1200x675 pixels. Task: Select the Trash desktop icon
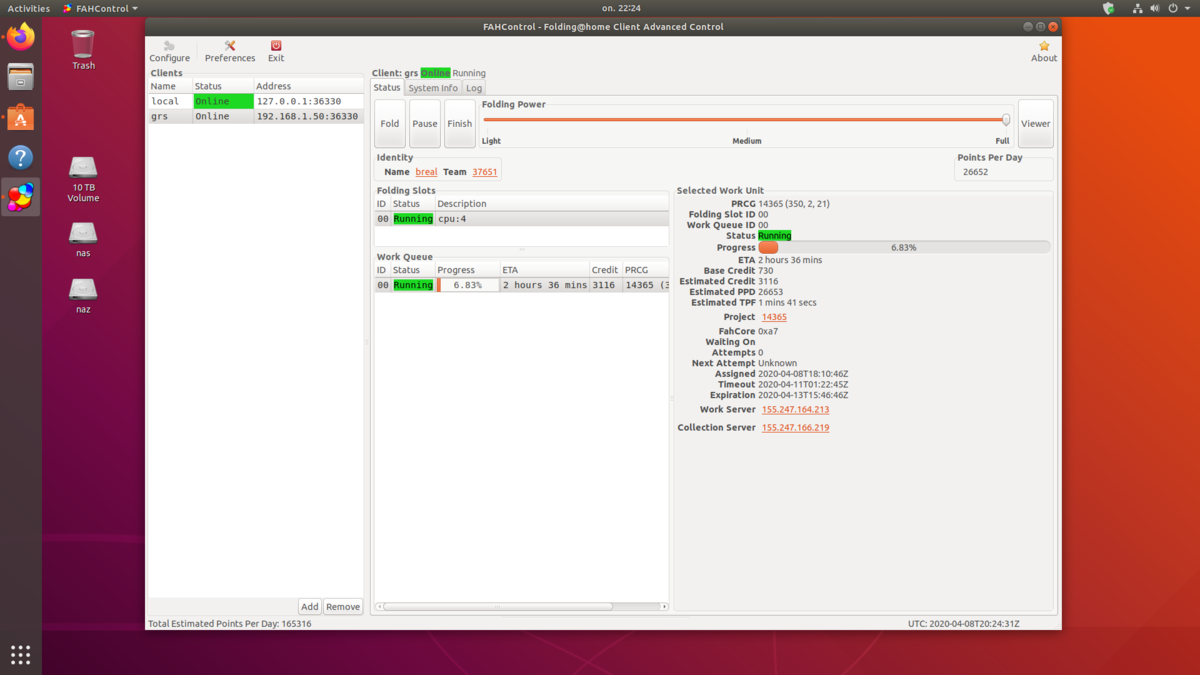(83, 50)
